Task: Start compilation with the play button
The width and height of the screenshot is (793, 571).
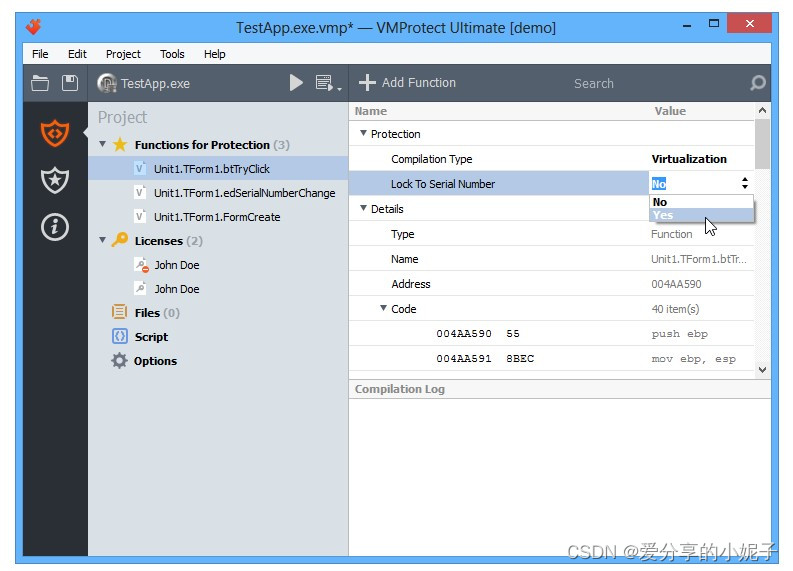Action: tap(296, 82)
